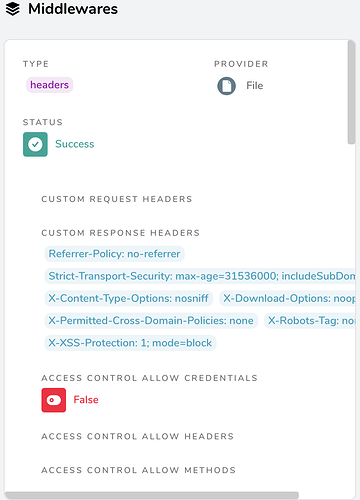Click the Strict-Transport-Security header tag
The width and height of the screenshot is (360, 500).
(x=200, y=276)
